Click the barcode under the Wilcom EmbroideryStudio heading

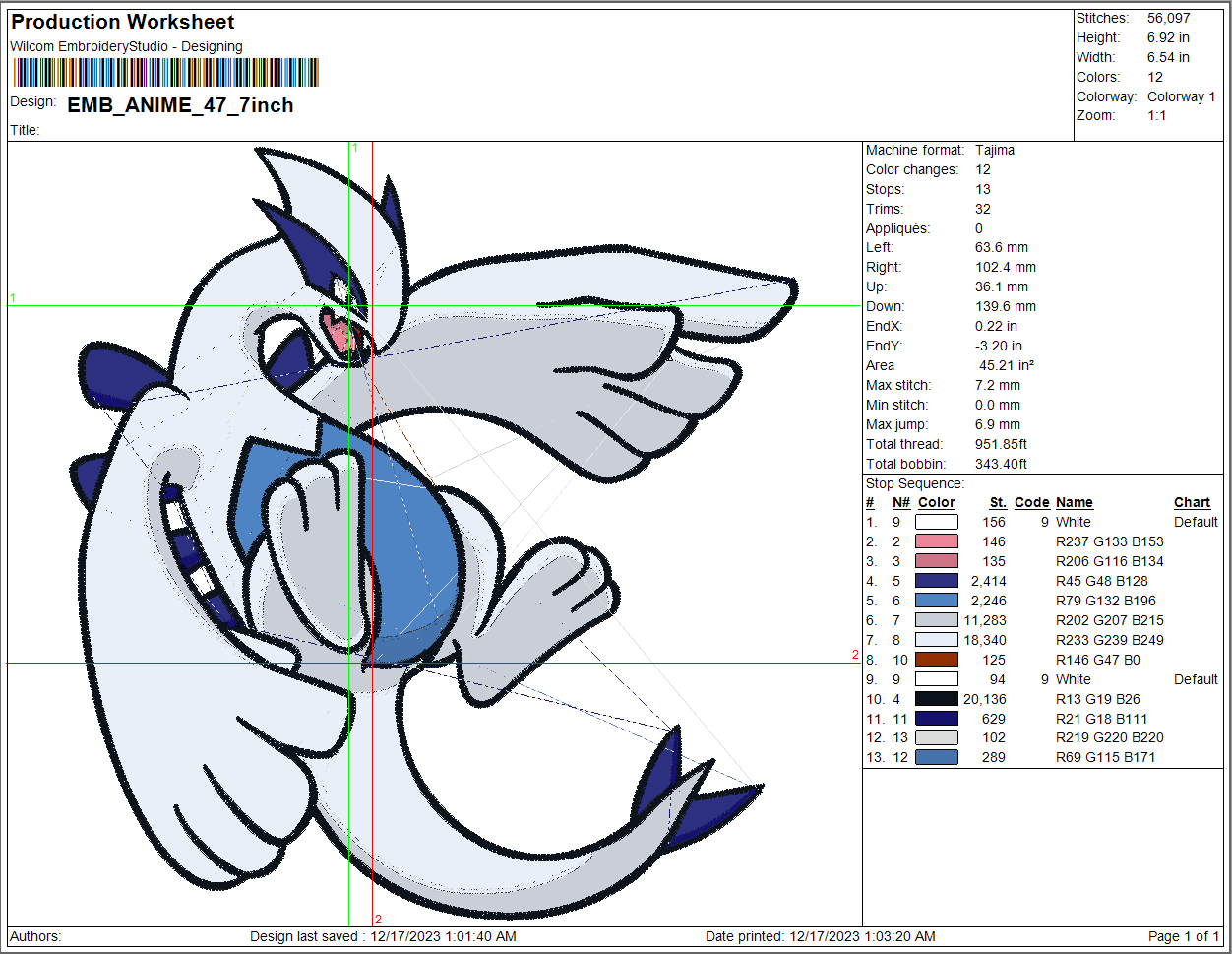165,73
